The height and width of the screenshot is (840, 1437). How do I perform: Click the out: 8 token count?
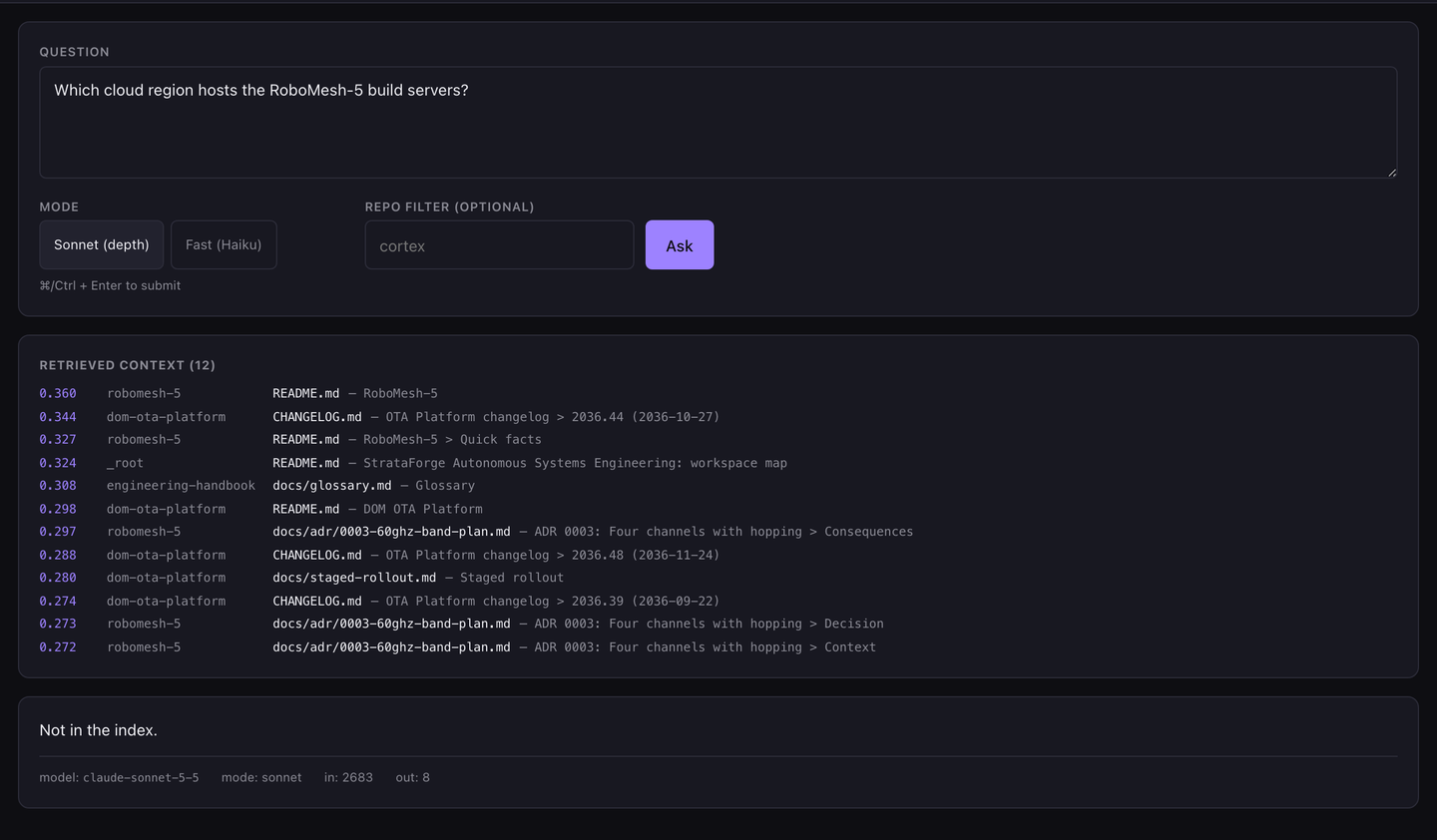tap(412, 777)
